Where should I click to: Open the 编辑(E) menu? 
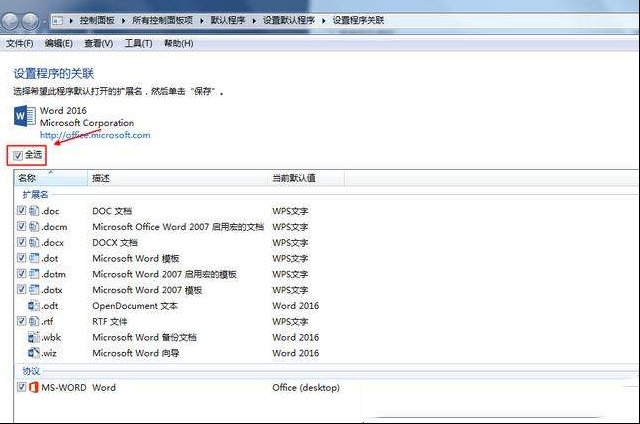pos(58,43)
